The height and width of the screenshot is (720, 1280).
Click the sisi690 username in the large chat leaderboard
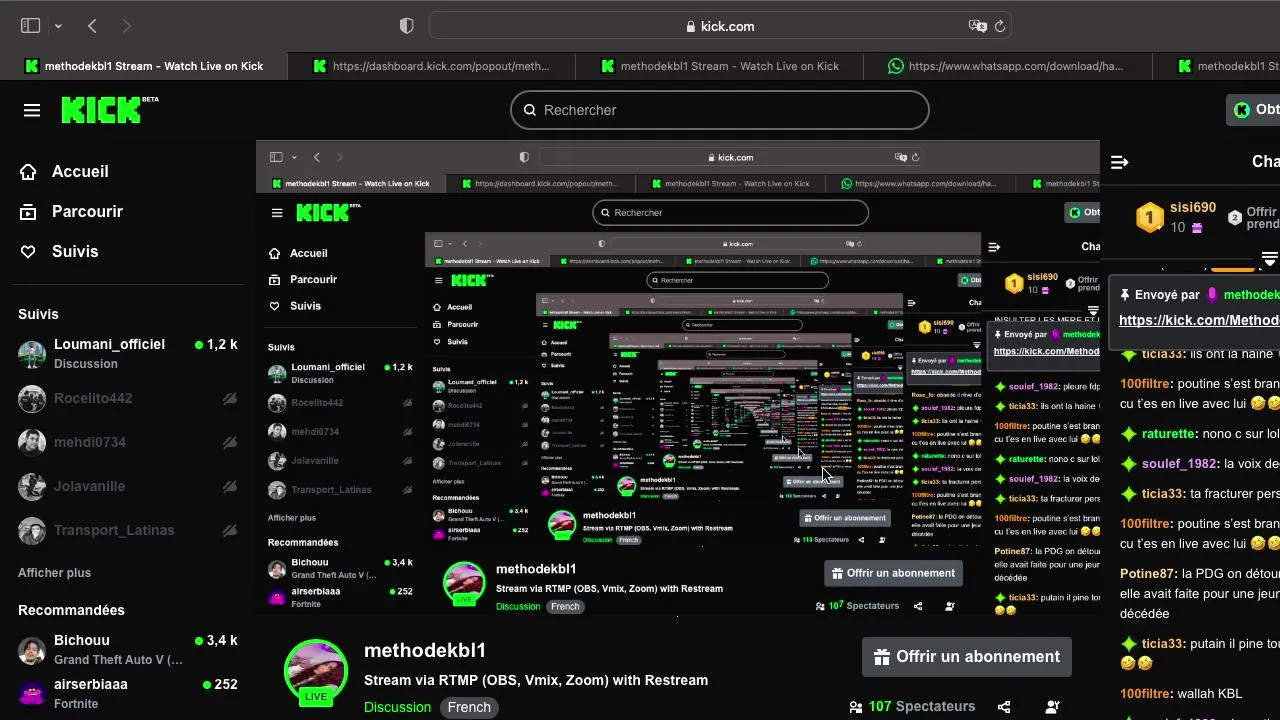pyautogui.click(x=1193, y=208)
